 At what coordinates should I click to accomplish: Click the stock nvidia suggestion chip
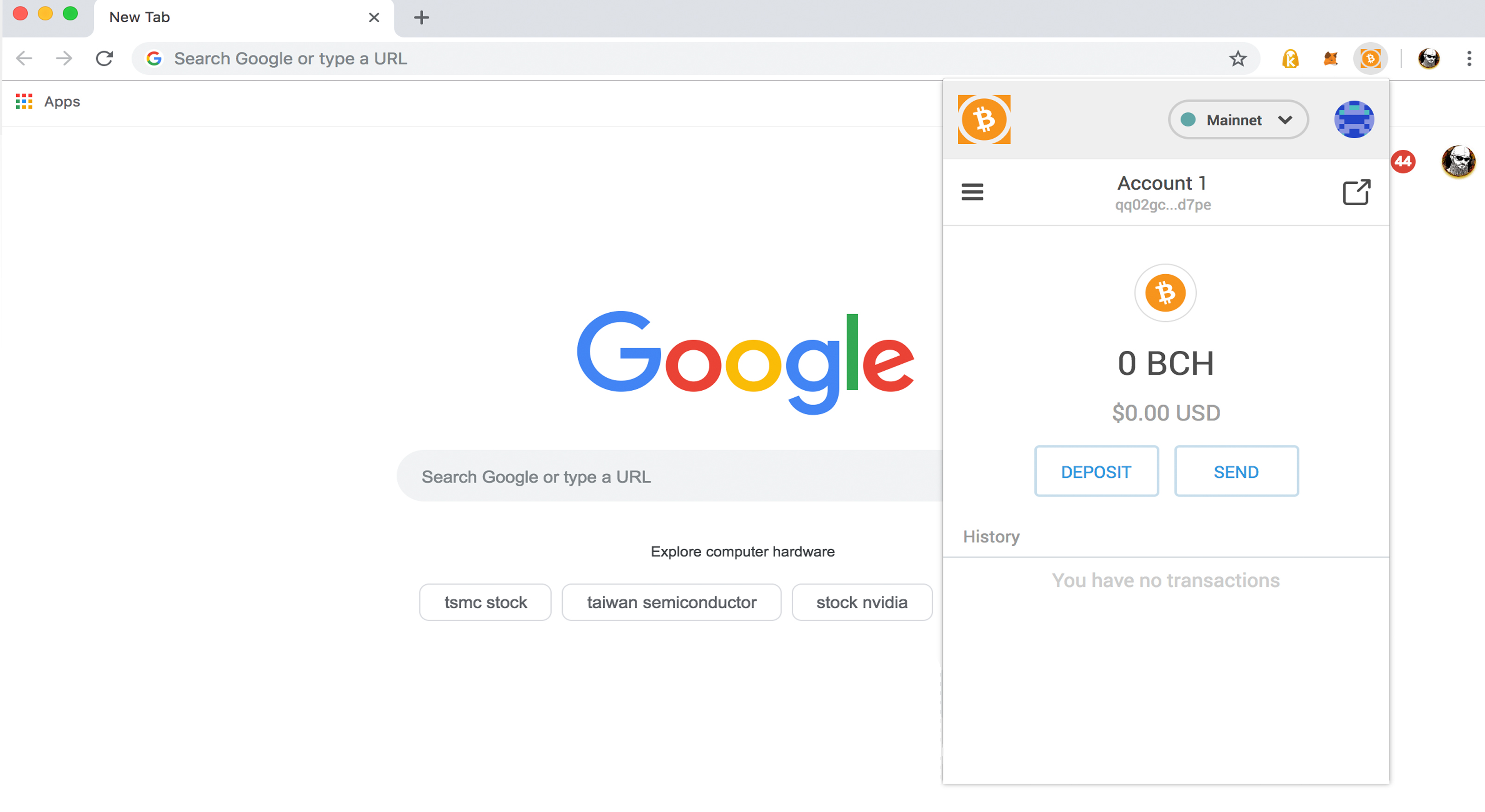861,602
